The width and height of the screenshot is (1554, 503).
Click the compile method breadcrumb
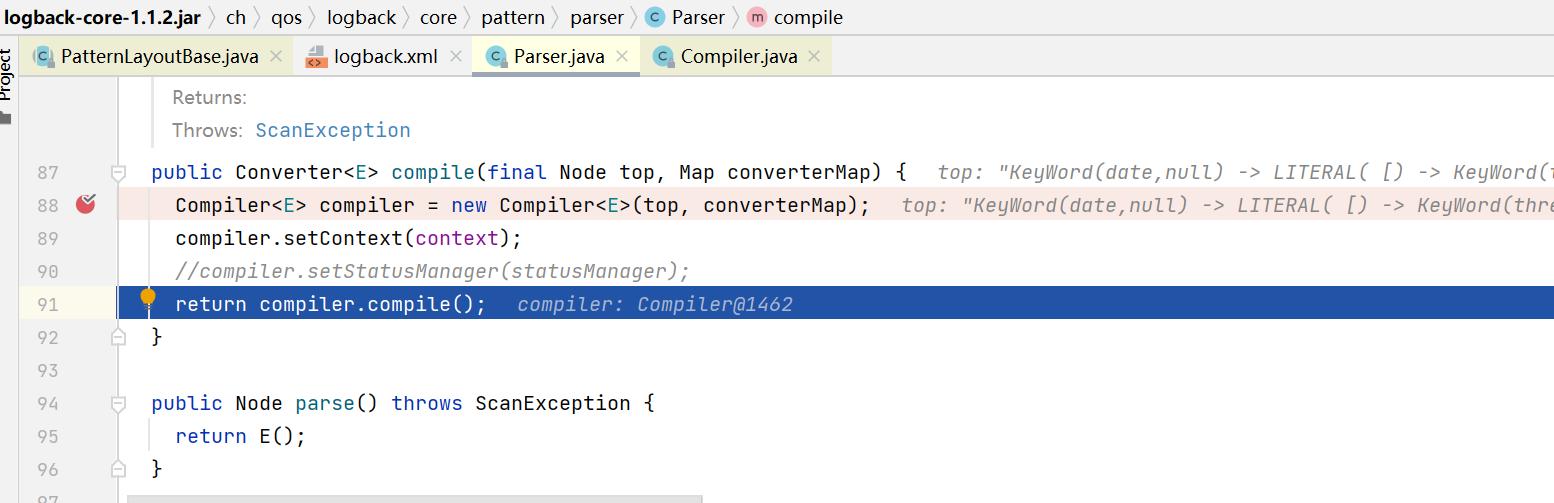tap(808, 17)
